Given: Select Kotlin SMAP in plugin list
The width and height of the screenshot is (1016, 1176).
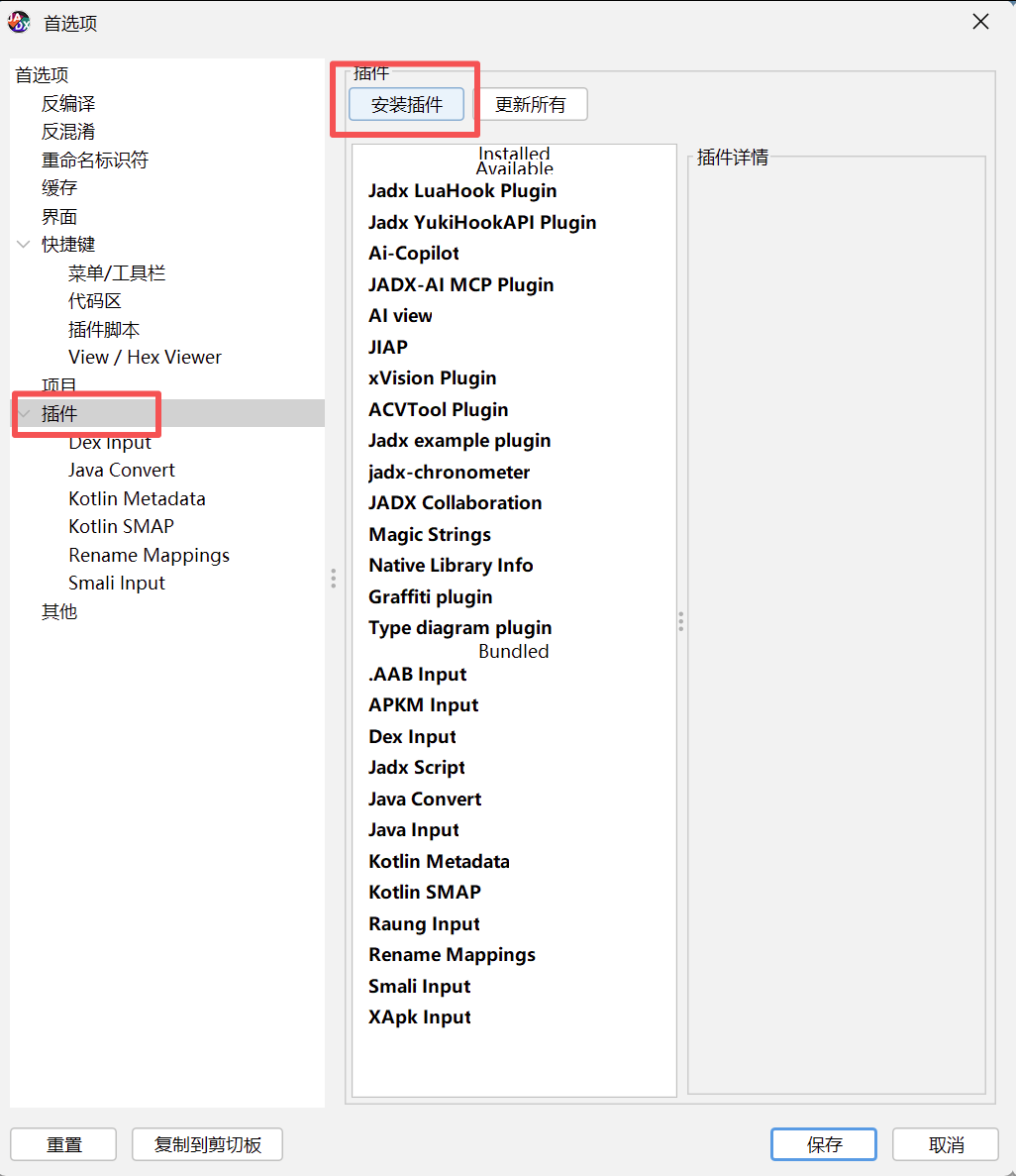Looking at the screenshot, I should click(x=425, y=892).
